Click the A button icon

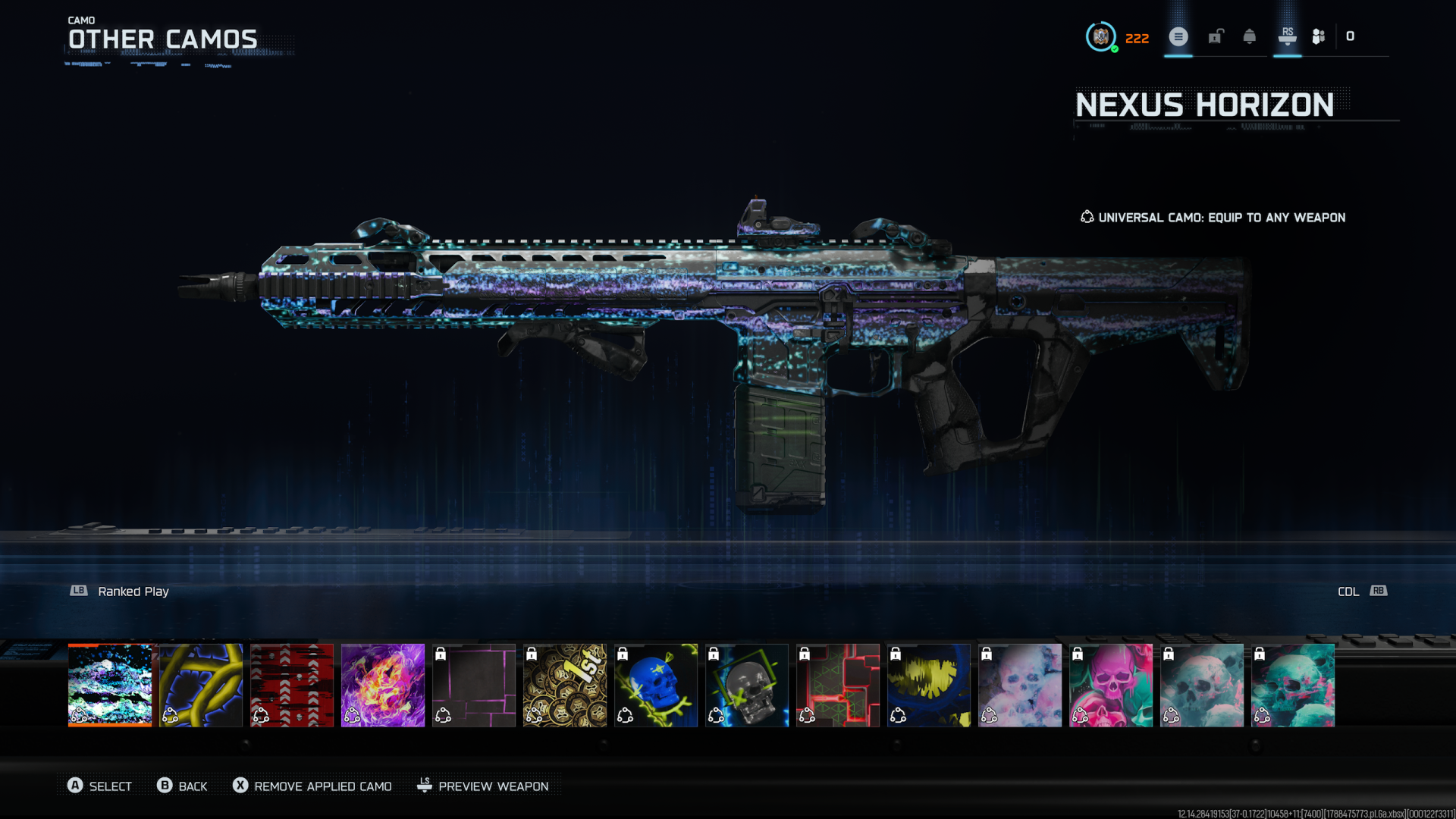(75, 786)
